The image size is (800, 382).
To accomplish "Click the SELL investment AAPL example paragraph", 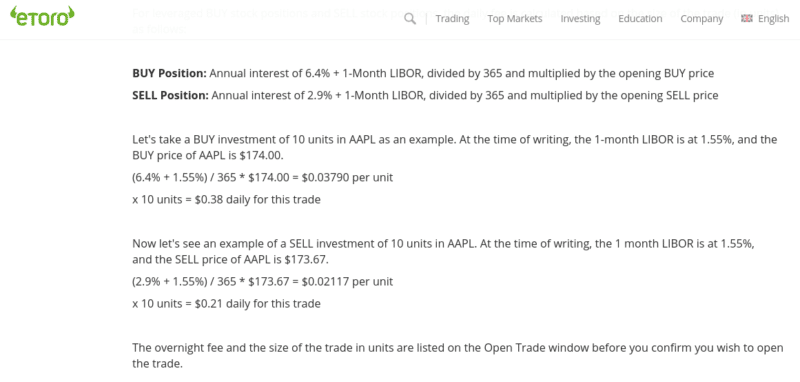I will tap(443, 251).
